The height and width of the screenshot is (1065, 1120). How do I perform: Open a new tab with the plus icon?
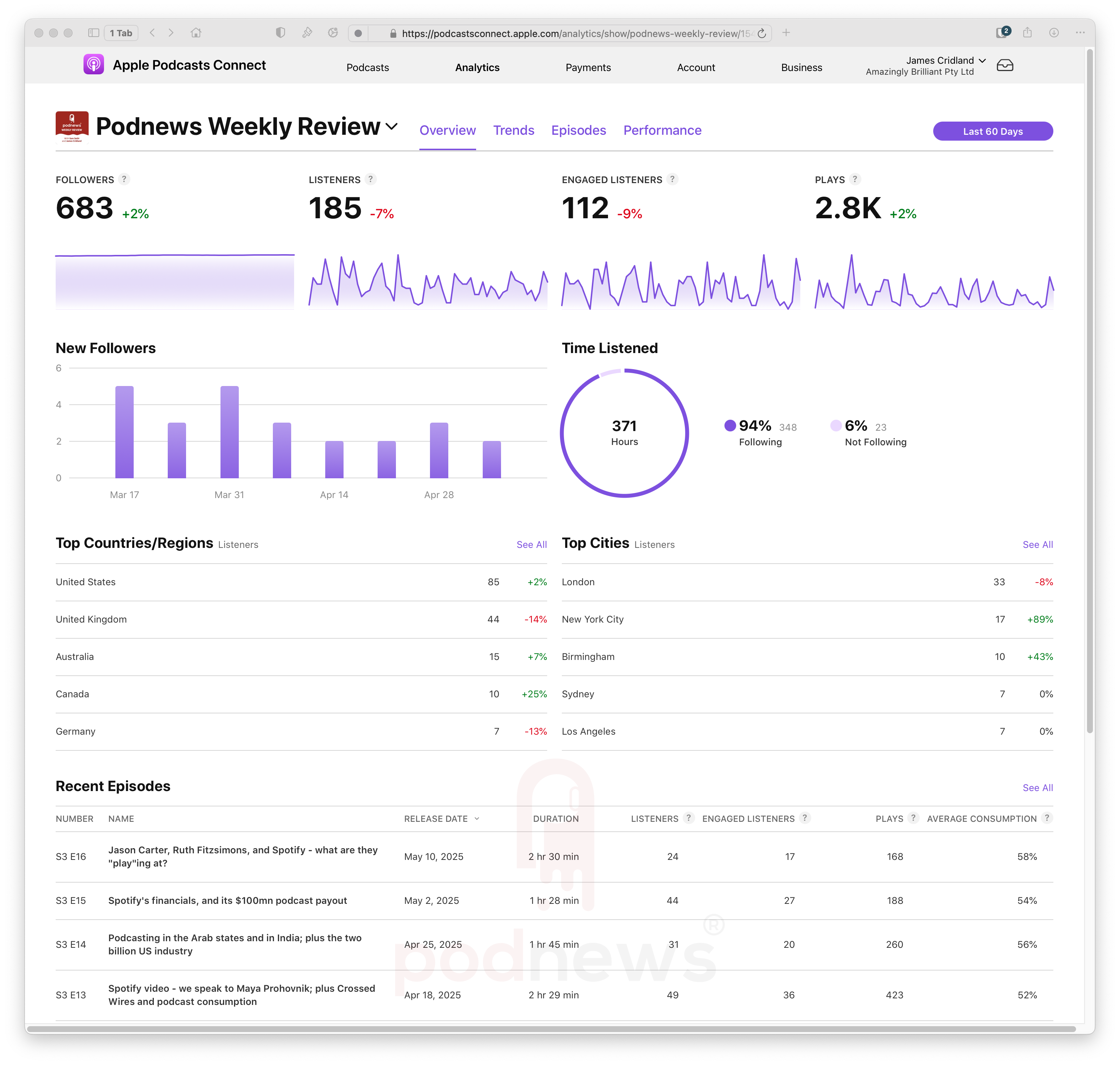pos(786,33)
